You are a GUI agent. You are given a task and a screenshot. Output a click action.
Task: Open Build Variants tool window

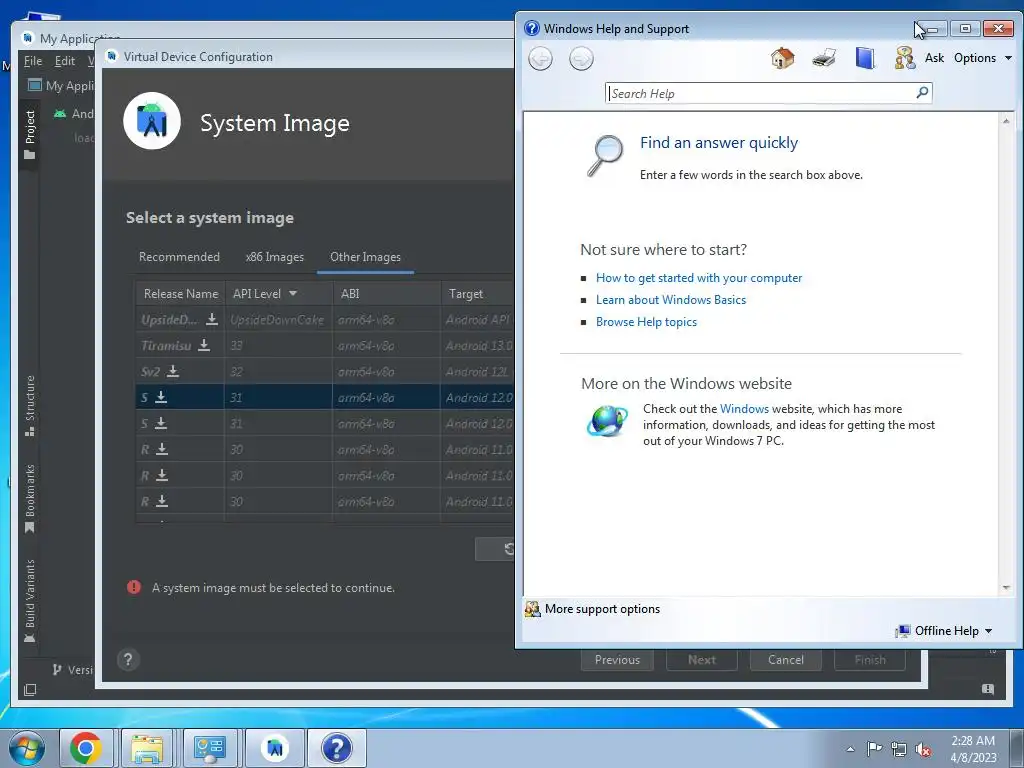click(x=29, y=600)
